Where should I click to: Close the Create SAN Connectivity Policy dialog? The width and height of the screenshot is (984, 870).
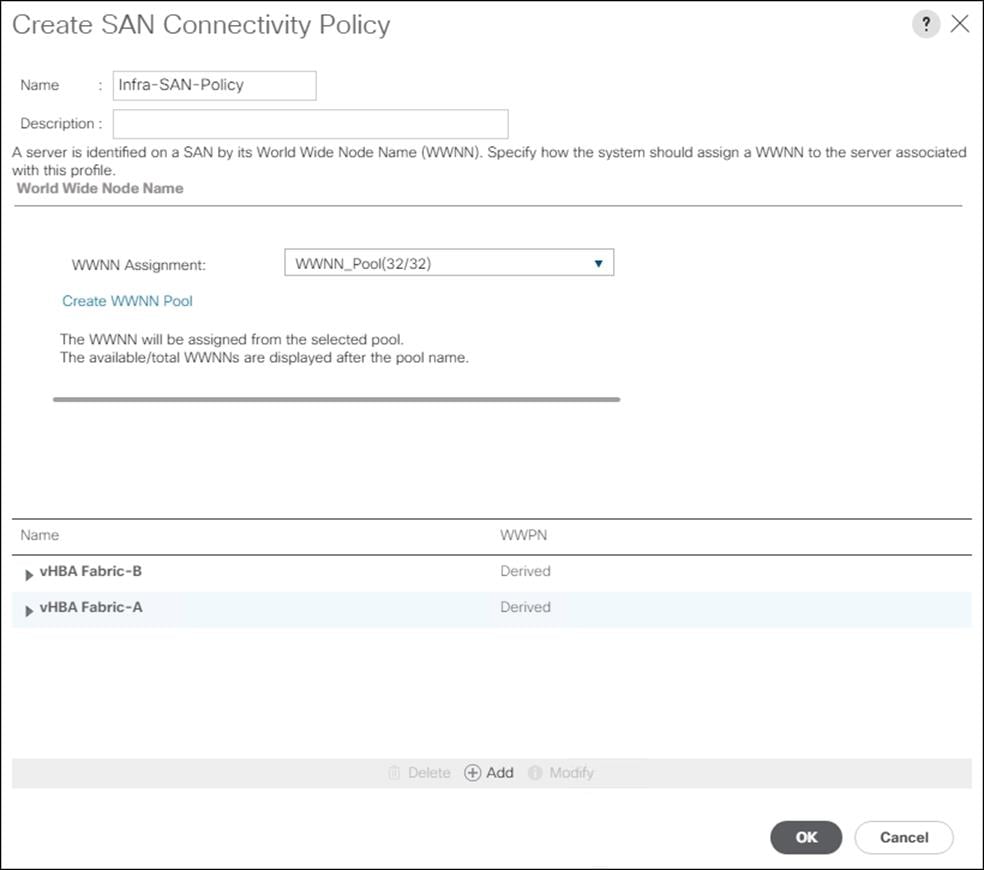(x=960, y=24)
